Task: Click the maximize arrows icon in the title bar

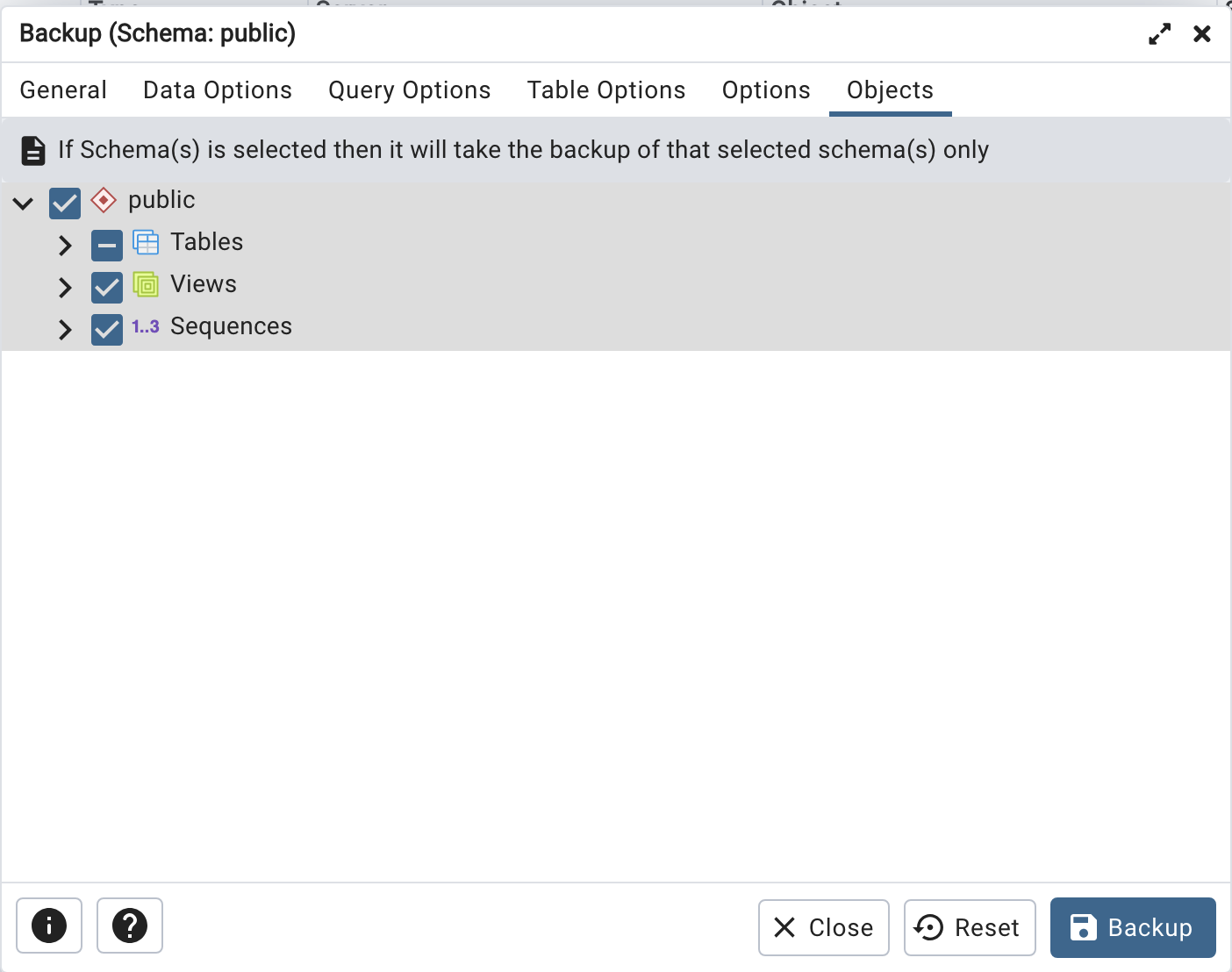Action: pos(1159,33)
